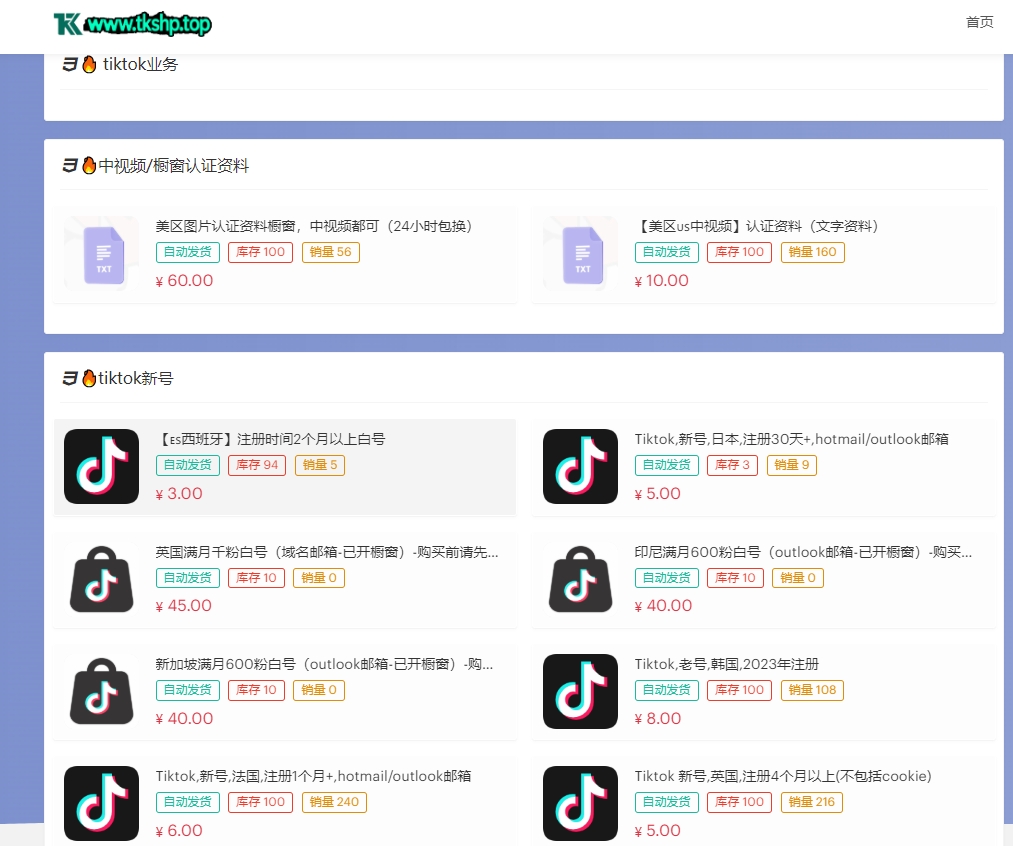The image size is (1013, 846).
Task: Click the tkshp.top site logo
Action: click(x=132, y=24)
